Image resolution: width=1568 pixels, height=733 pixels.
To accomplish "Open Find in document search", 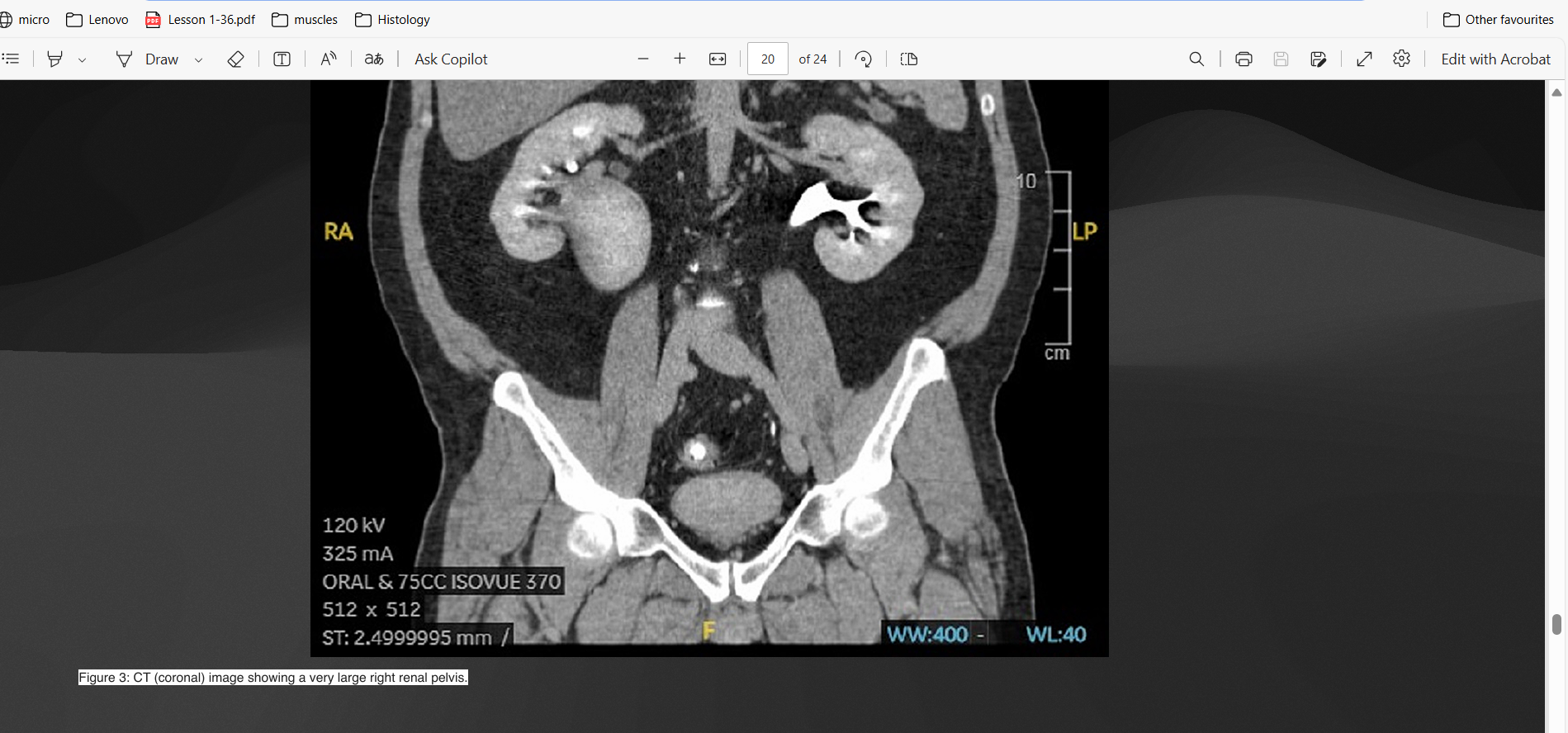I will tap(1196, 59).
